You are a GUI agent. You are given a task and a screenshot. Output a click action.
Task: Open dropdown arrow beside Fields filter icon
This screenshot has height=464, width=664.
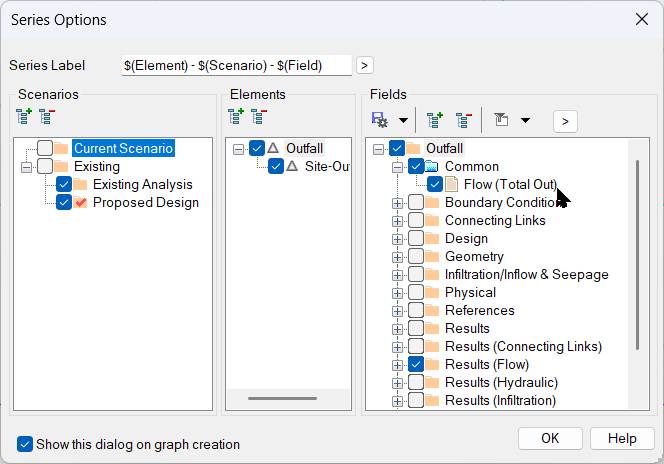[403, 121]
